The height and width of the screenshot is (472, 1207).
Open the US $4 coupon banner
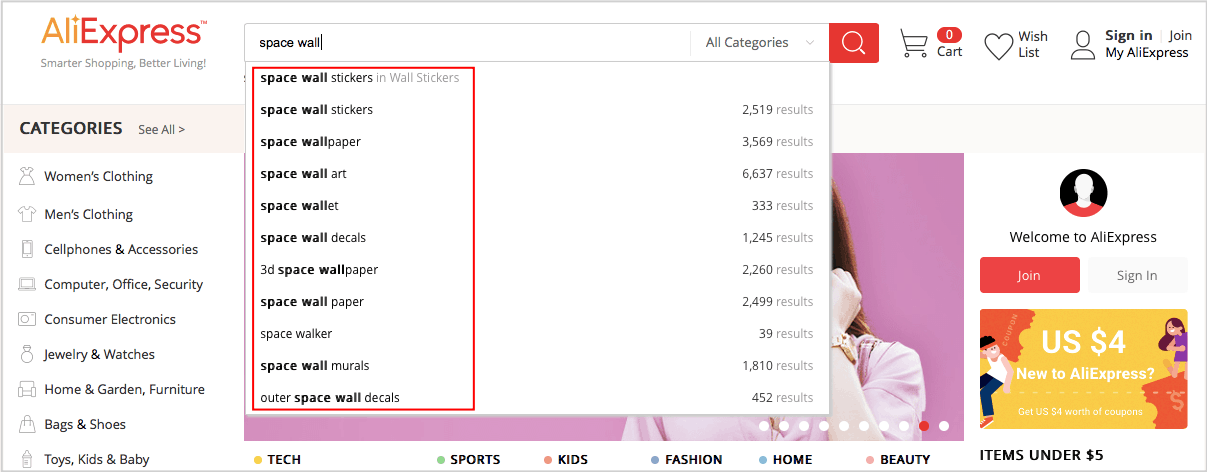(1083, 369)
